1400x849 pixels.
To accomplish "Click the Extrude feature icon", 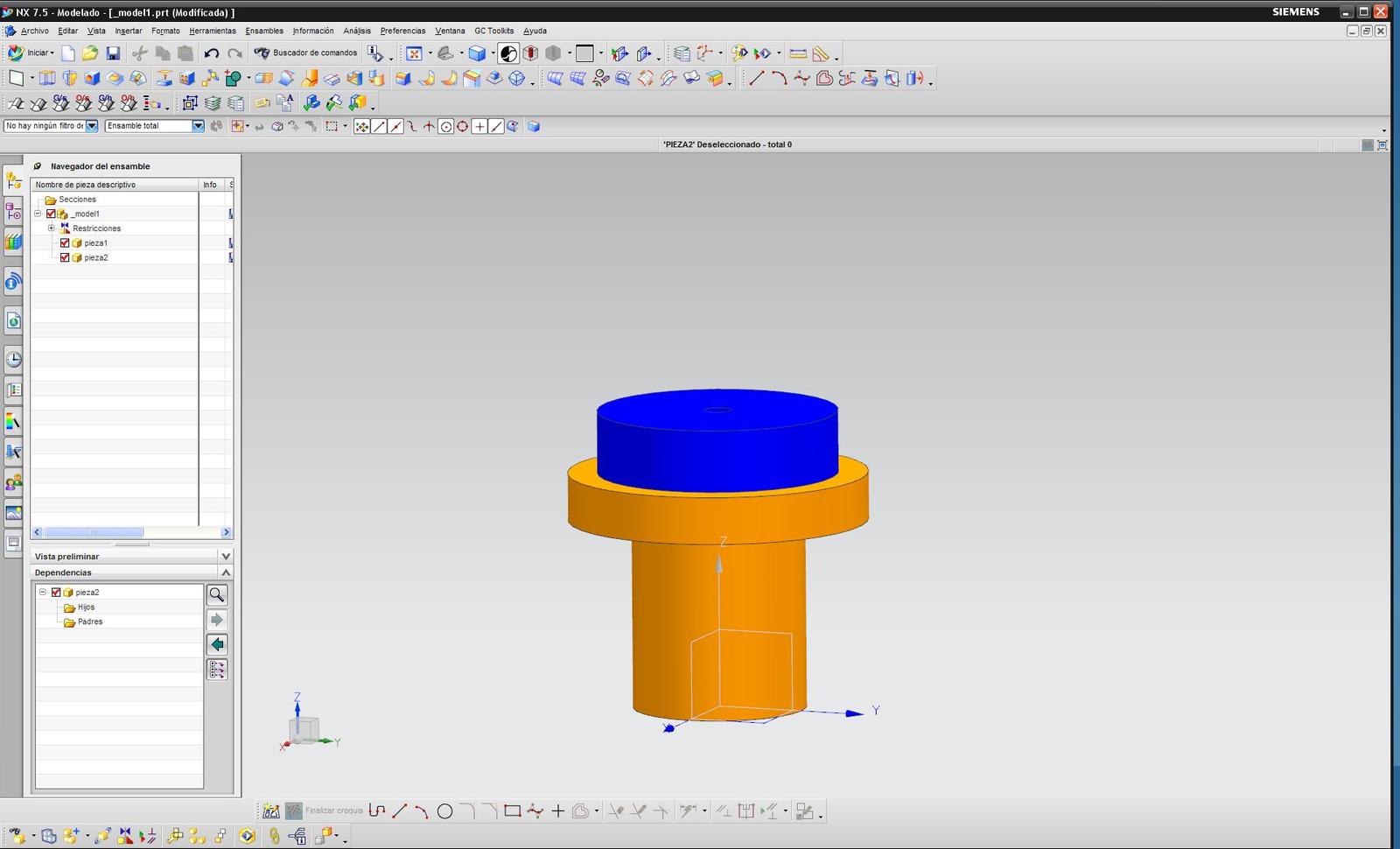I will click(x=47, y=79).
